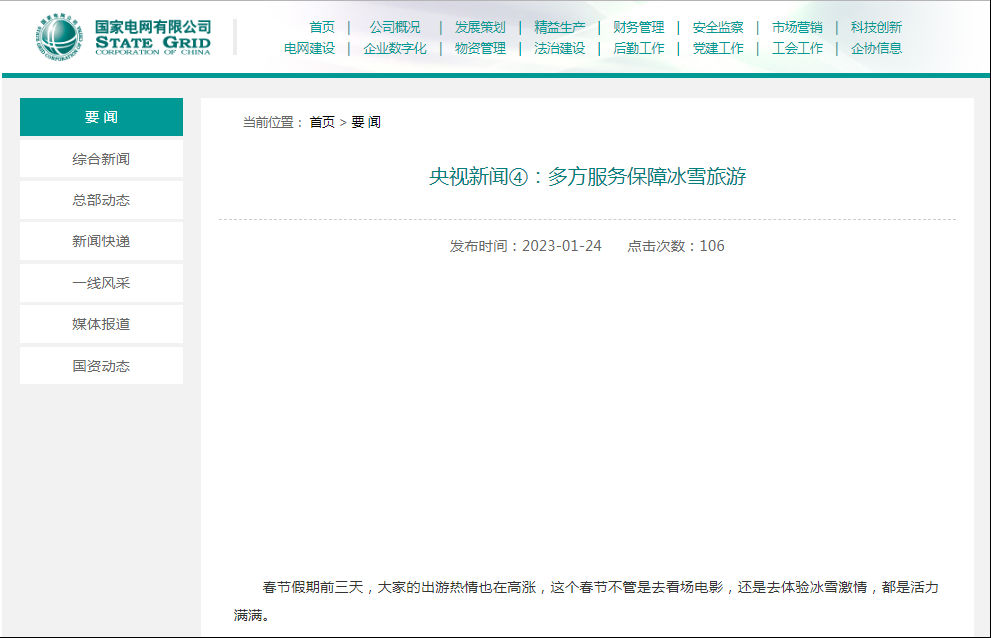Screen dimensions: 991x638
Task: Open 企协信息 from the top menu
Action: pos(876,48)
